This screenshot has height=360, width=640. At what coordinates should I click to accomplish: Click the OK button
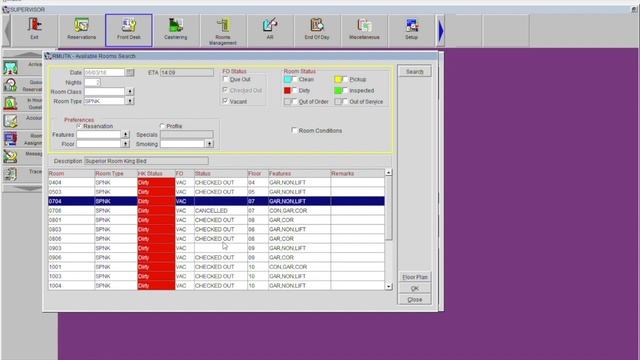coord(415,288)
